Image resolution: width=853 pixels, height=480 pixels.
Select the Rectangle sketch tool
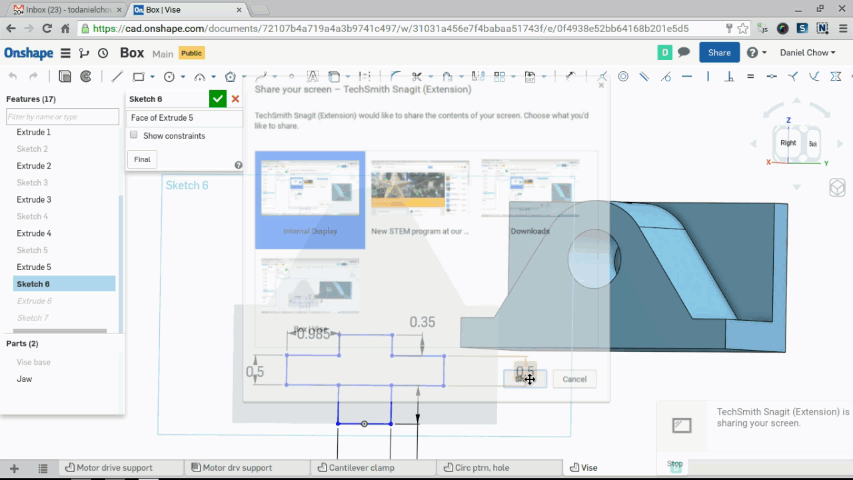tap(139, 77)
